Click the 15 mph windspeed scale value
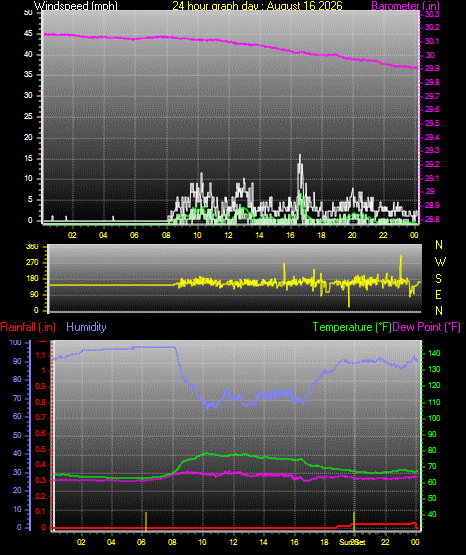The image size is (466, 555). coord(28,158)
